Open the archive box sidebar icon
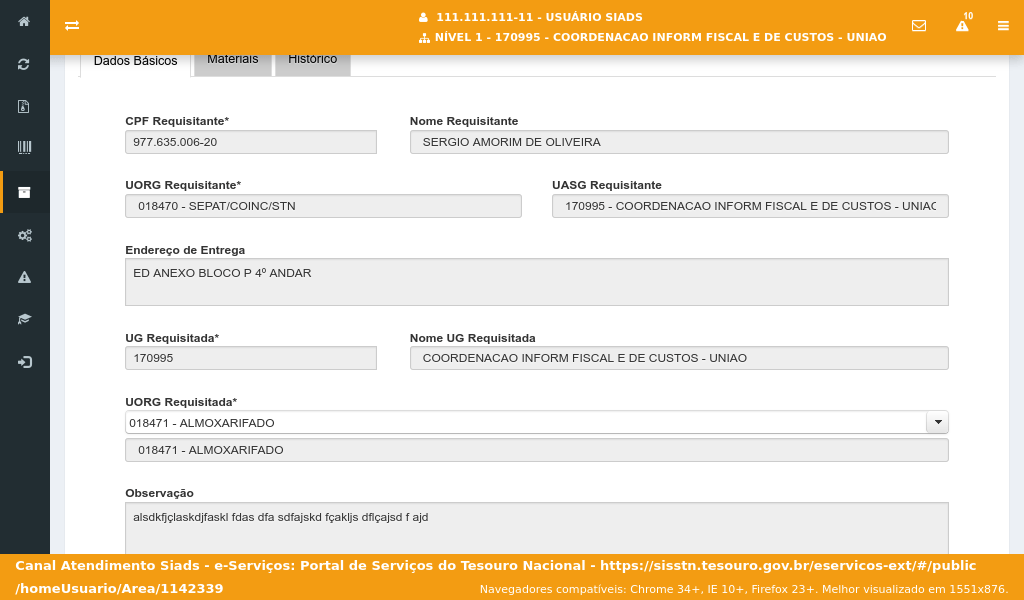 click(x=24, y=192)
